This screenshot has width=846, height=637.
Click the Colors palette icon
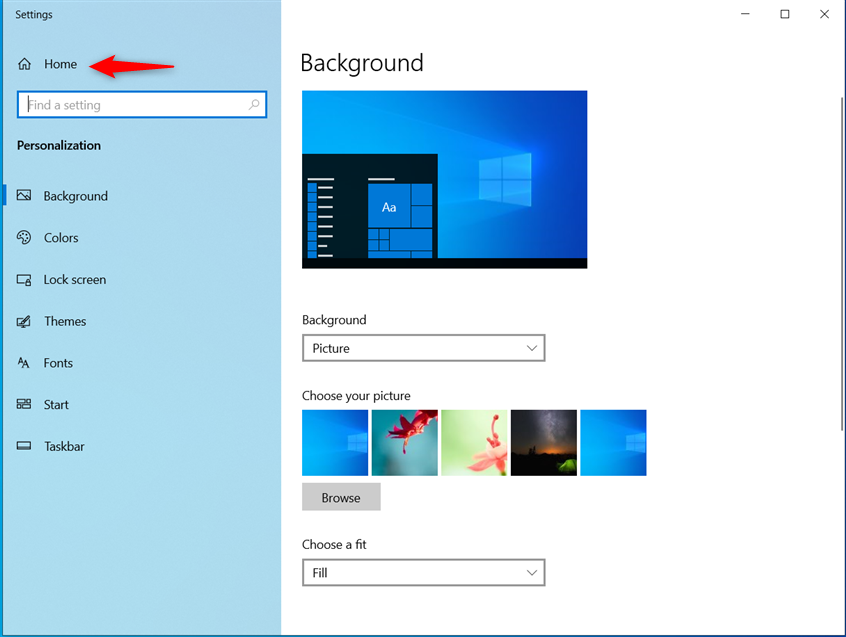(24, 237)
